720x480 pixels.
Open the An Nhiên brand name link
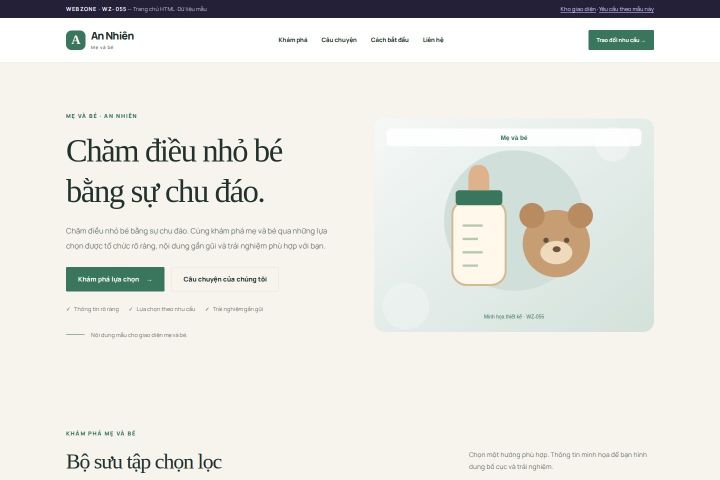coord(112,36)
